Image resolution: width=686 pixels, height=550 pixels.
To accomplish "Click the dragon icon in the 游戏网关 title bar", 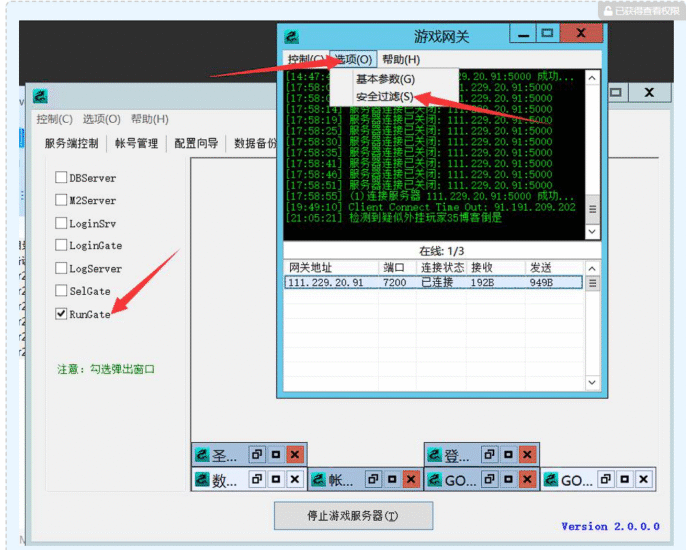I will tap(291, 37).
